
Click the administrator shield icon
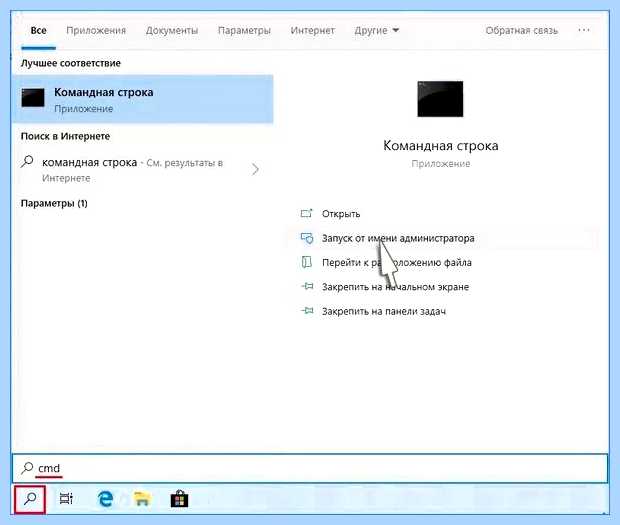307,238
